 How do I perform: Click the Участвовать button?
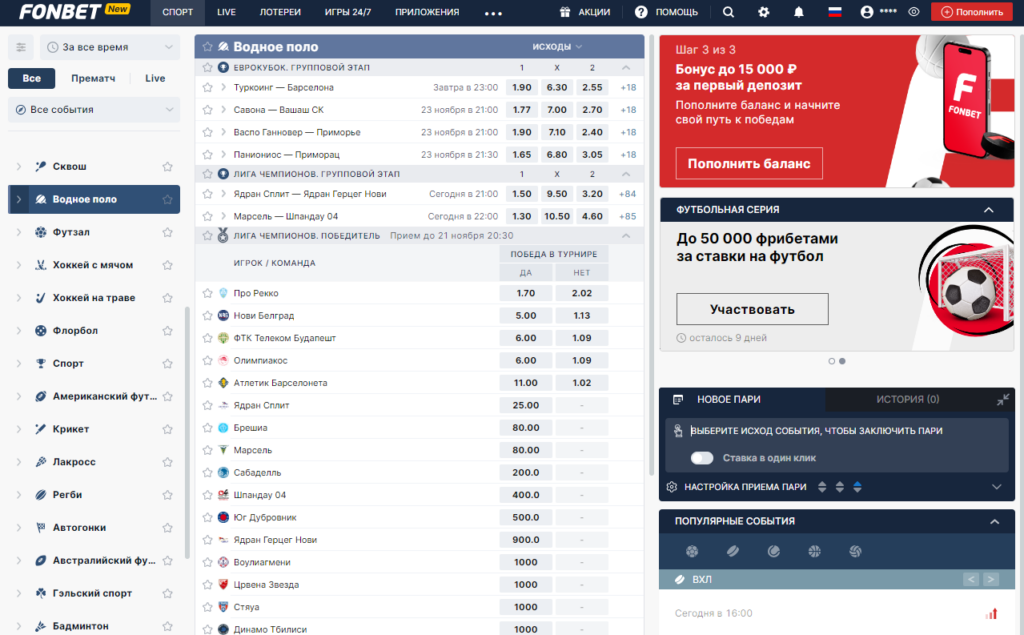(752, 309)
